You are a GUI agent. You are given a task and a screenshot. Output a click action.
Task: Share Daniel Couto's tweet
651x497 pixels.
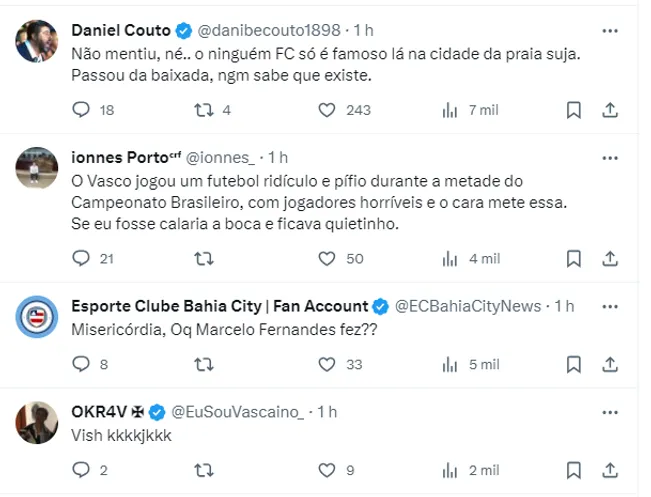[609, 110]
